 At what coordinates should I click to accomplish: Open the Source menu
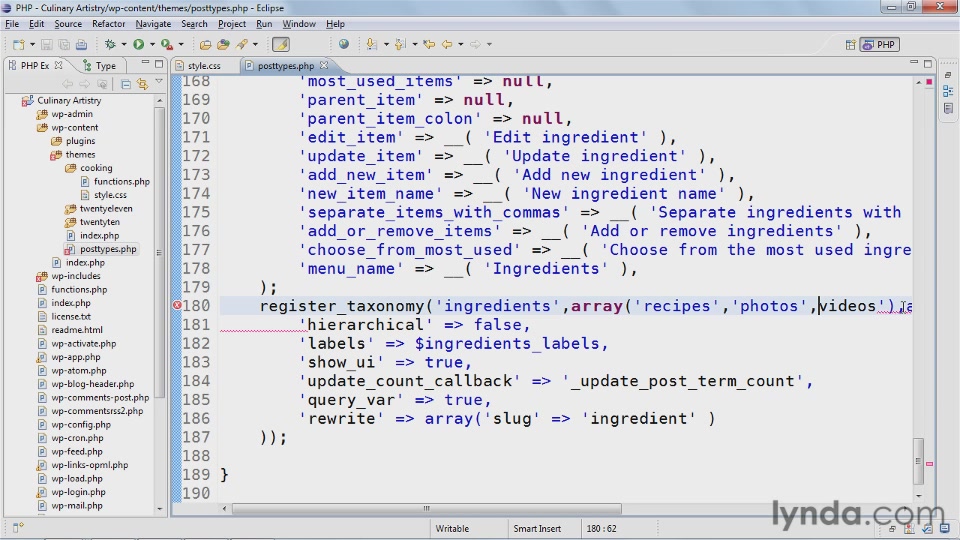coord(68,24)
